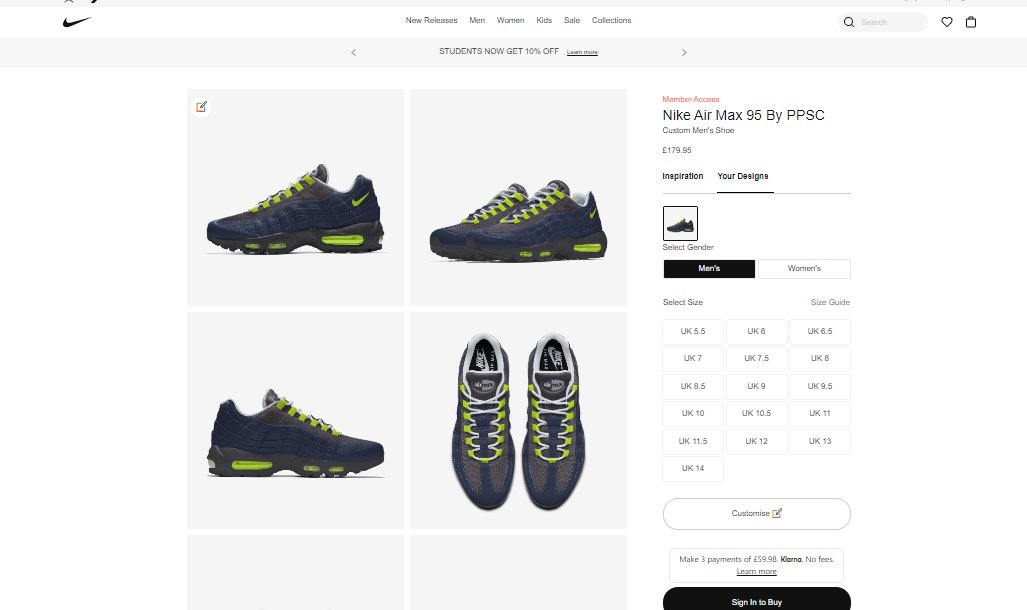Choose size UK 5.5
The height and width of the screenshot is (610, 1027).
click(693, 332)
